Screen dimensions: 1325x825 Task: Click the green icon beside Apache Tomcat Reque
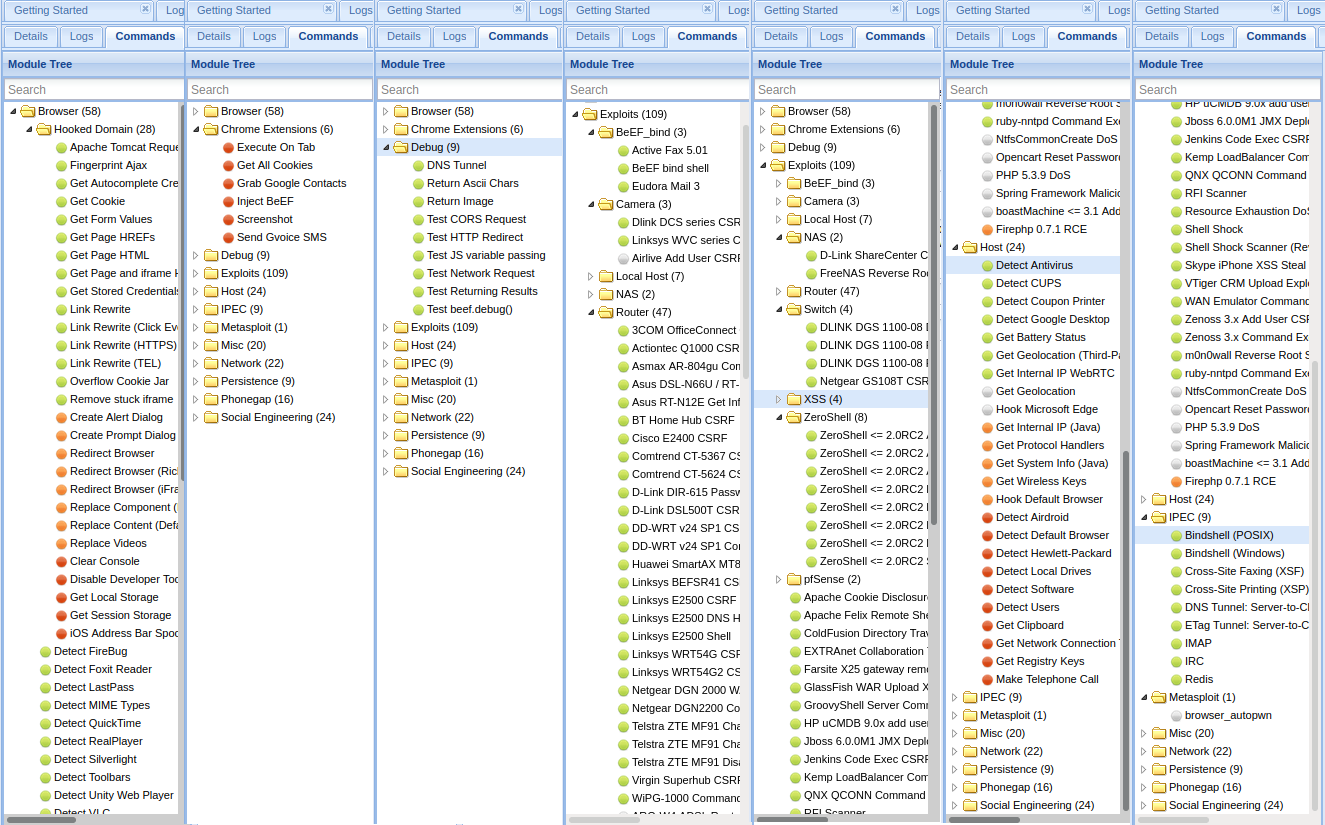[x=61, y=147]
